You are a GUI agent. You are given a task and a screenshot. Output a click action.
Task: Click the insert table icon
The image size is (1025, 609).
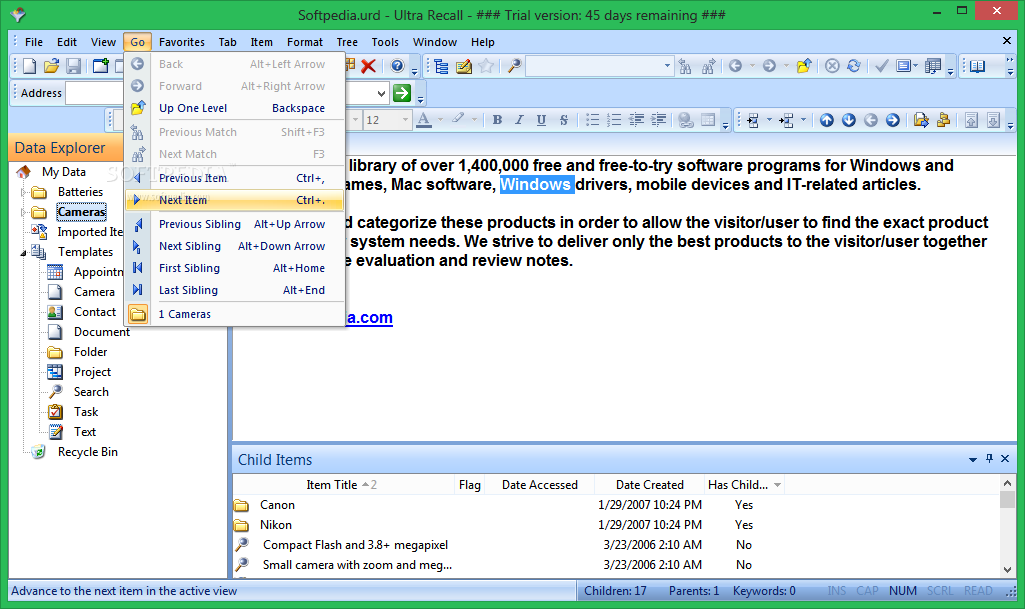(x=707, y=120)
